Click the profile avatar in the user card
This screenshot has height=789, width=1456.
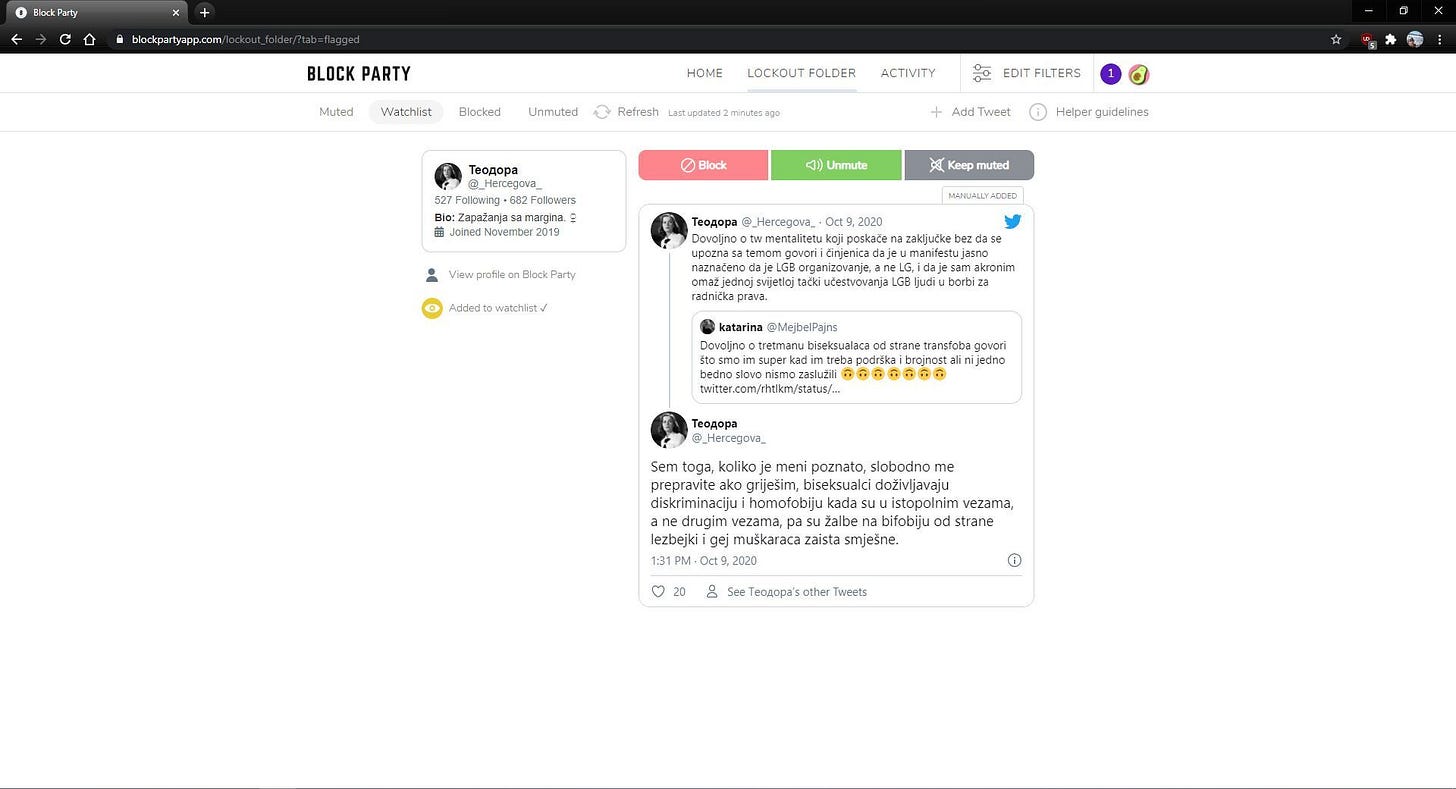[x=448, y=176]
